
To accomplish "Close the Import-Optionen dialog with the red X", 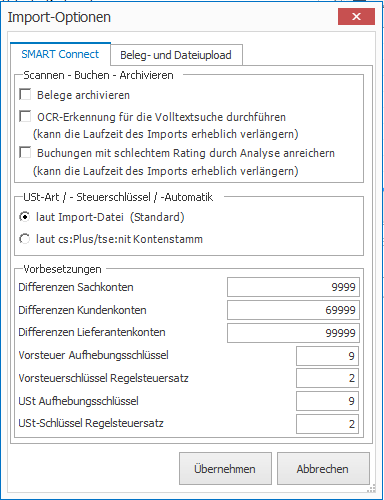I will point(356,16).
